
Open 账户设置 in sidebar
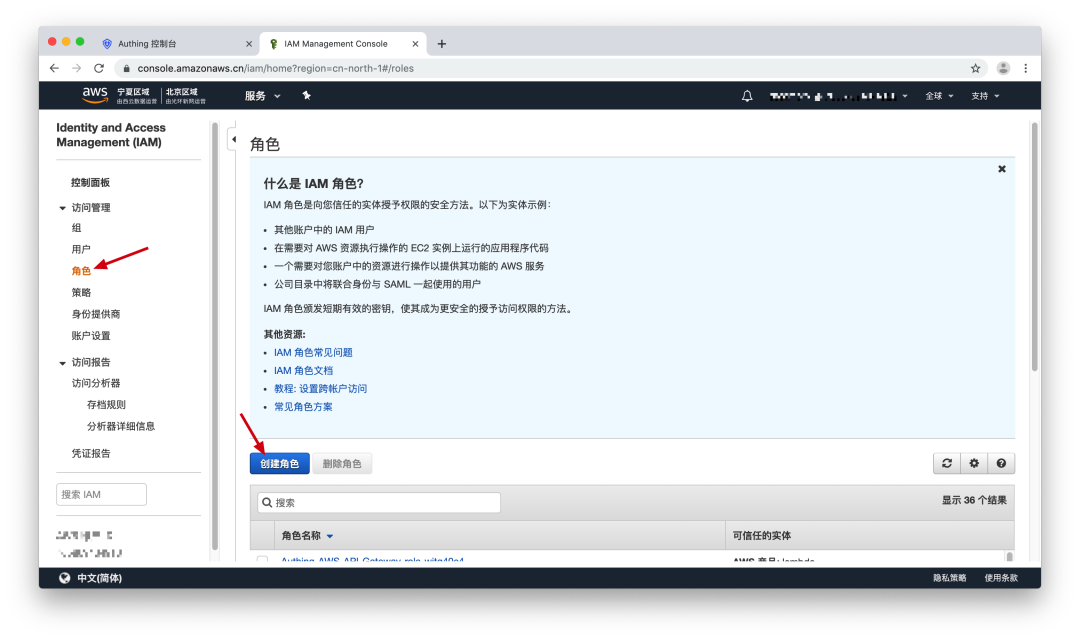point(91,336)
